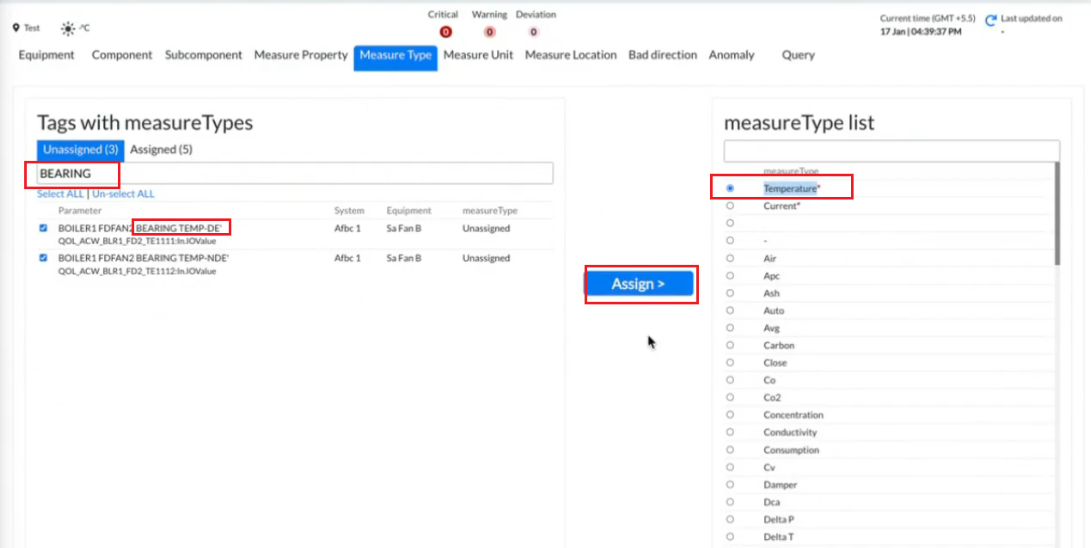
Task: Select the Temperature radio button
Action: pyautogui.click(x=730, y=188)
